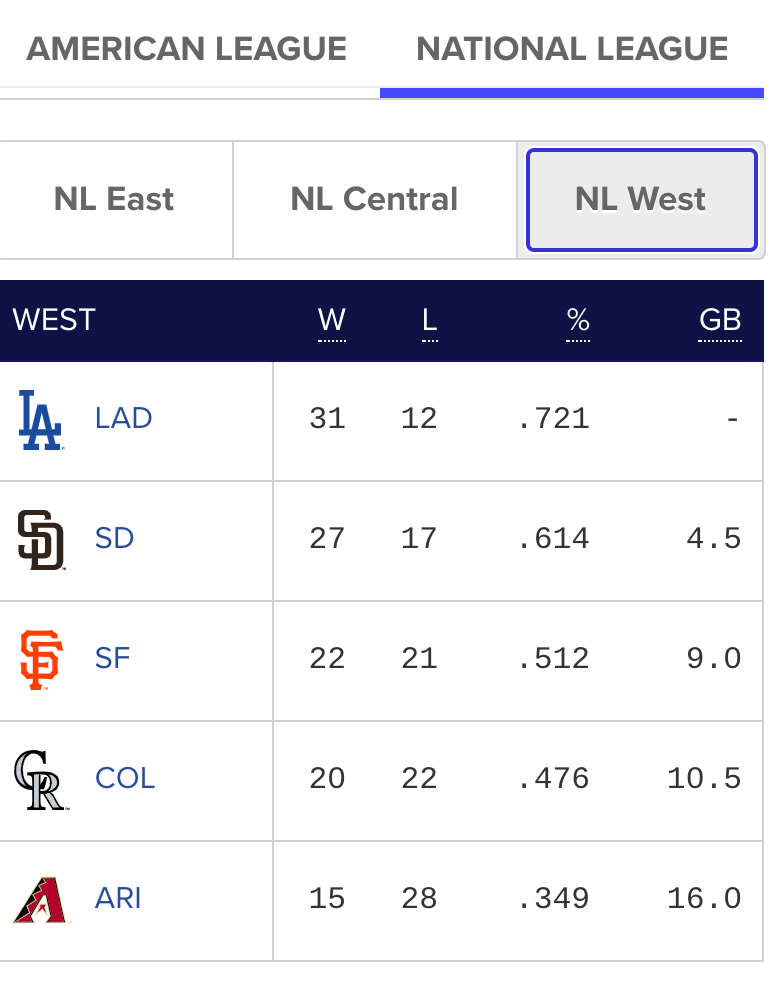Image resolution: width=782 pixels, height=988 pixels.
Task: Select the National League tab
Action: pyautogui.click(x=572, y=49)
